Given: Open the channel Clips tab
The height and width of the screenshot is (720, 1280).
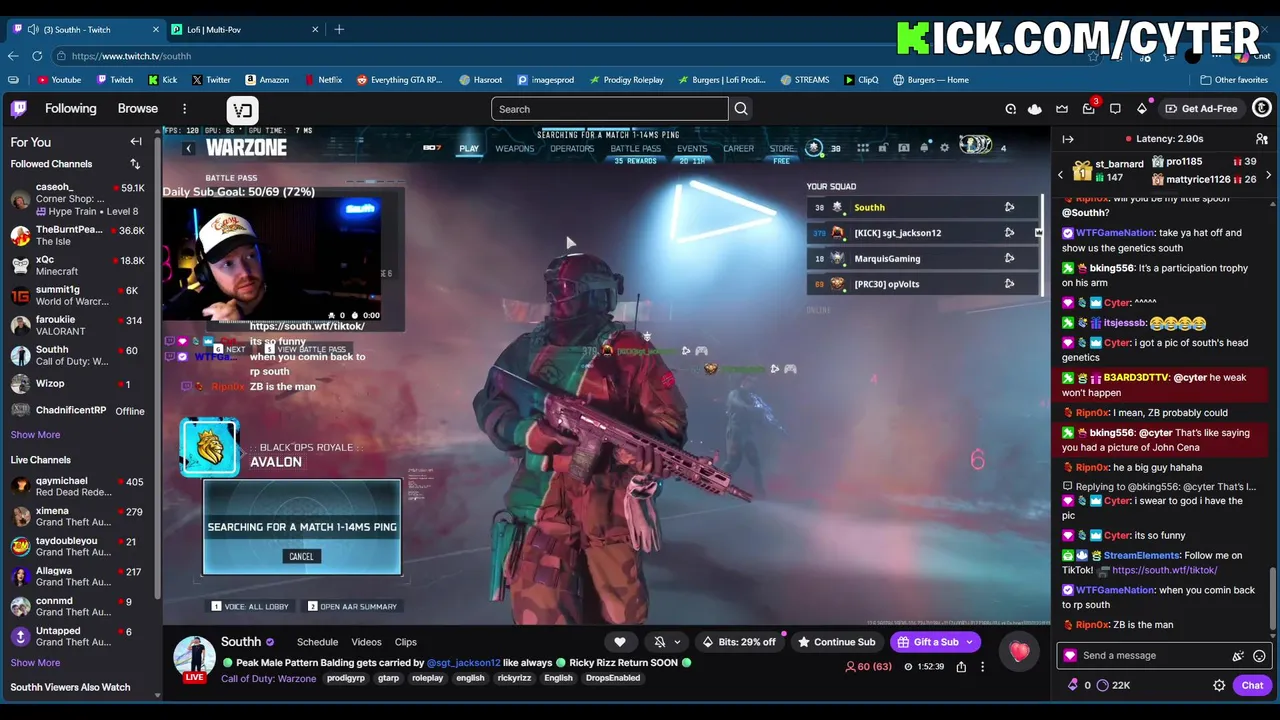Looking at the screenshot, I should click(x=405, y=642).
